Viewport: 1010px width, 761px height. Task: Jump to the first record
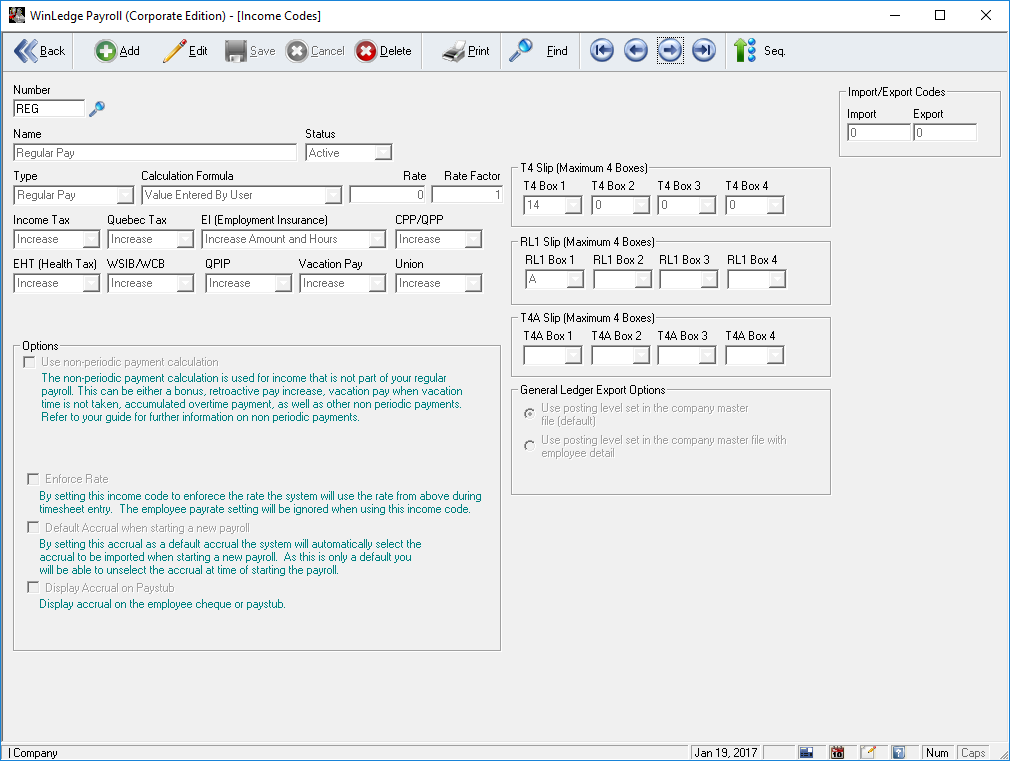[x=601, y=51]
